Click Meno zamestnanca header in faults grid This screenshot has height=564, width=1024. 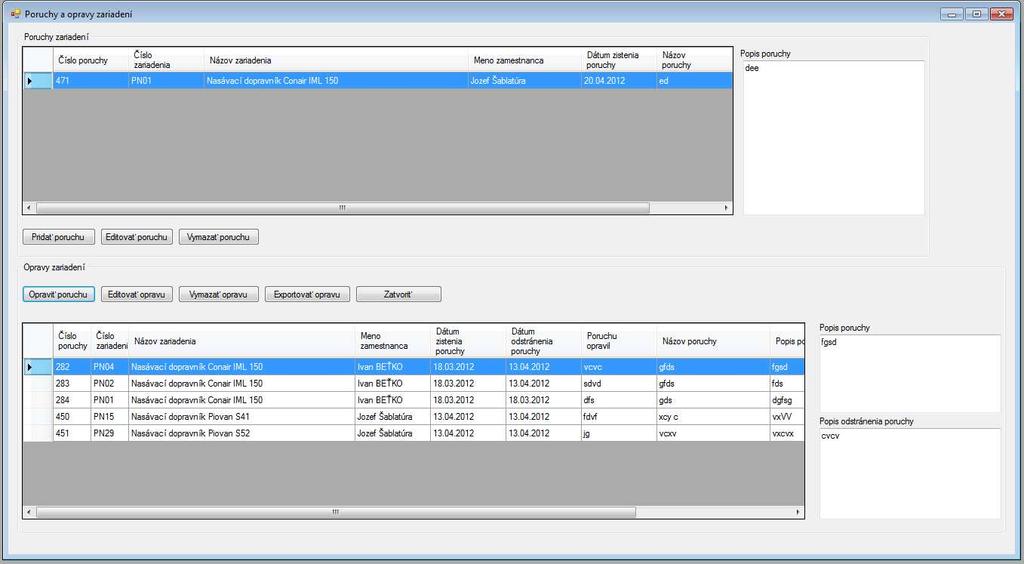tap(525, 60)
